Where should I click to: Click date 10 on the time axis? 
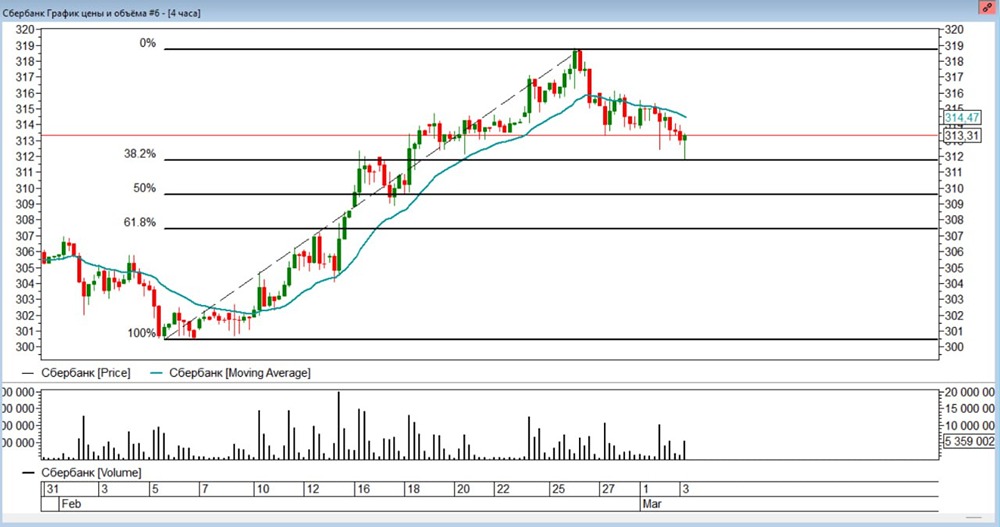click(x=262, y=489)
